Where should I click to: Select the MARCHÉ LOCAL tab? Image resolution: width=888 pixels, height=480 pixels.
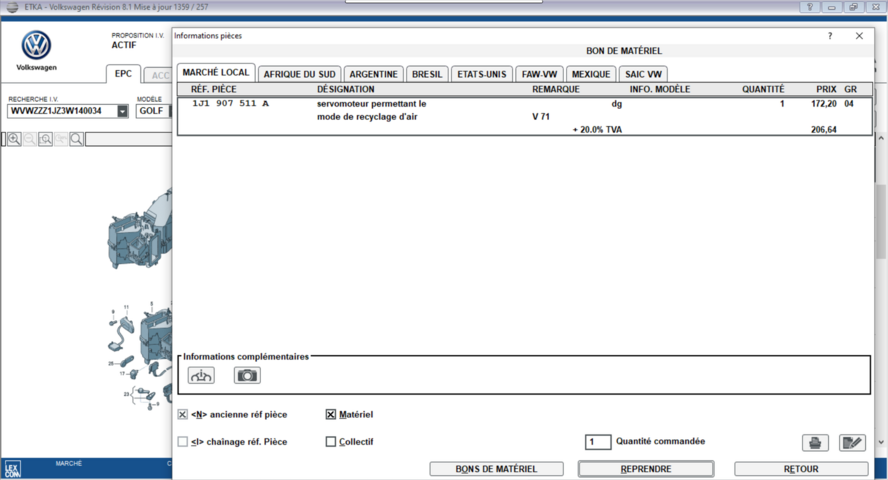(x=216, y=72)
